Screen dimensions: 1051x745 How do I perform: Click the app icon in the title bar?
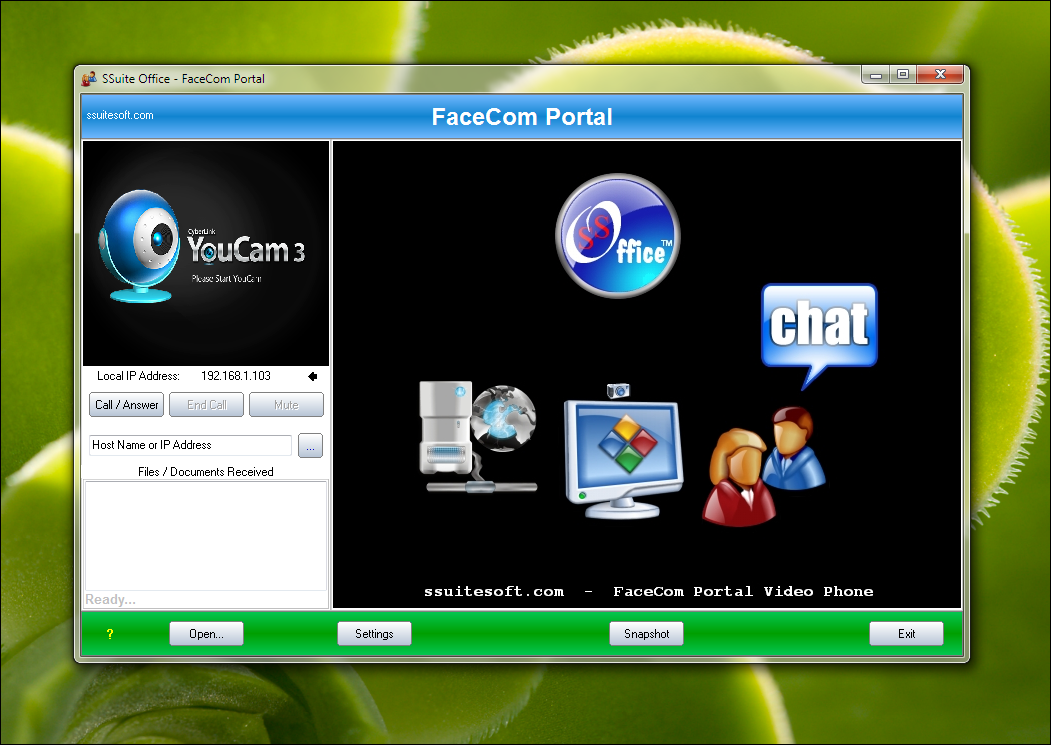tap(89, 79)
